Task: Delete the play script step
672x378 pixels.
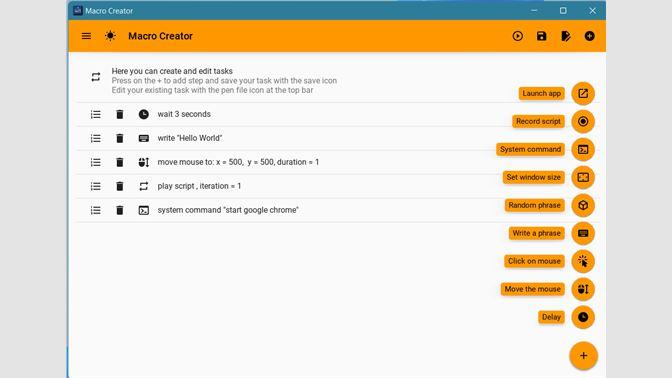Action: click(120, 186)
